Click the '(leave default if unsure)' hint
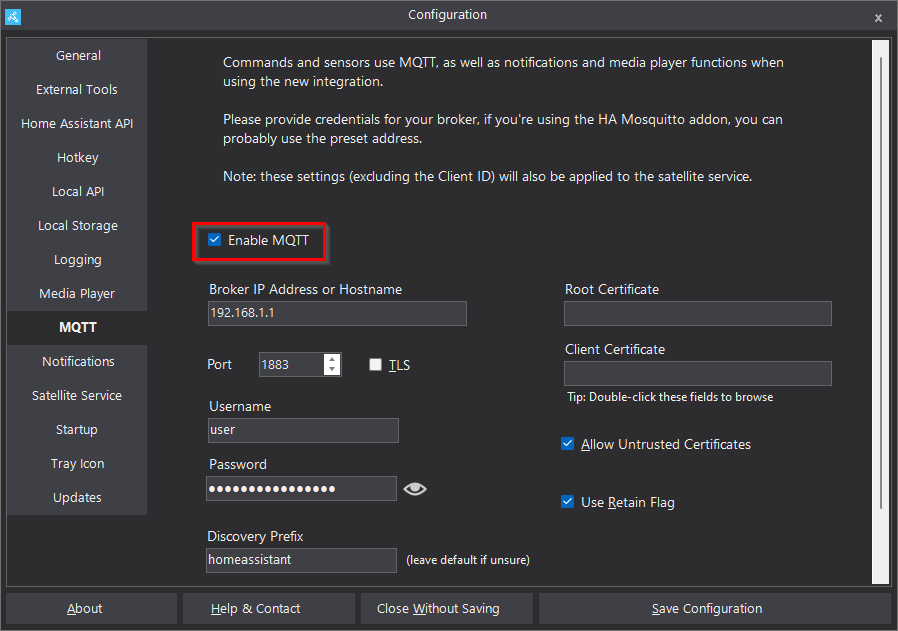Screen dimensions: 898x631 click(468, 560)
